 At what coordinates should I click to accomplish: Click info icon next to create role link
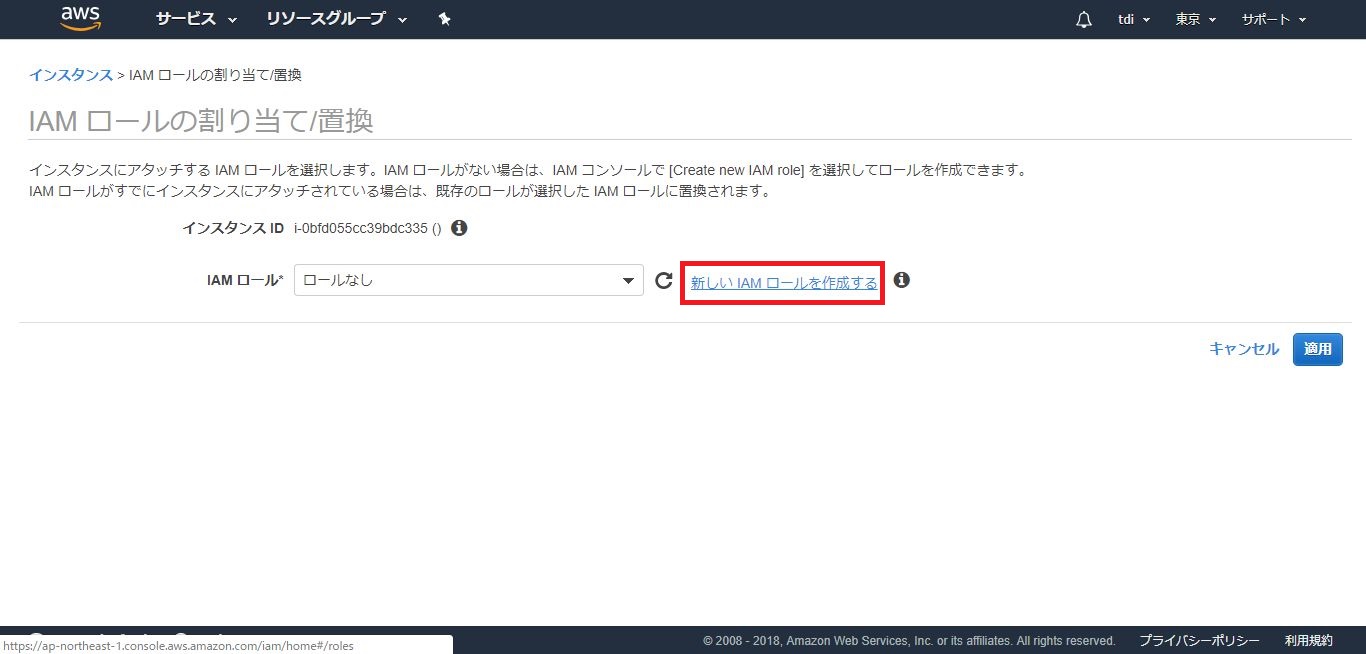(x=901, y=280)
